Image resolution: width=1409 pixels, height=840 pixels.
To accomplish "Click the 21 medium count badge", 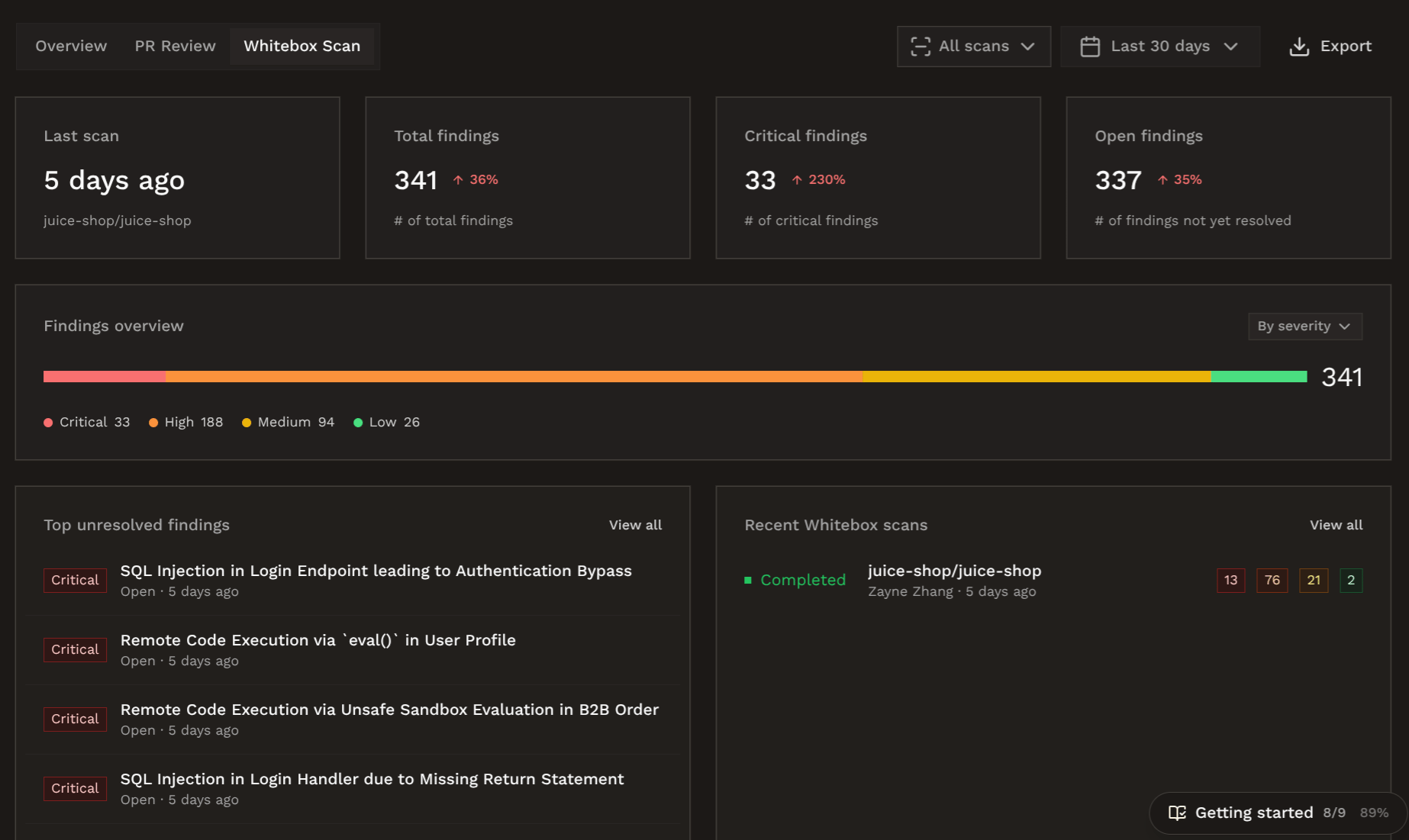I will pos(1314,580).
